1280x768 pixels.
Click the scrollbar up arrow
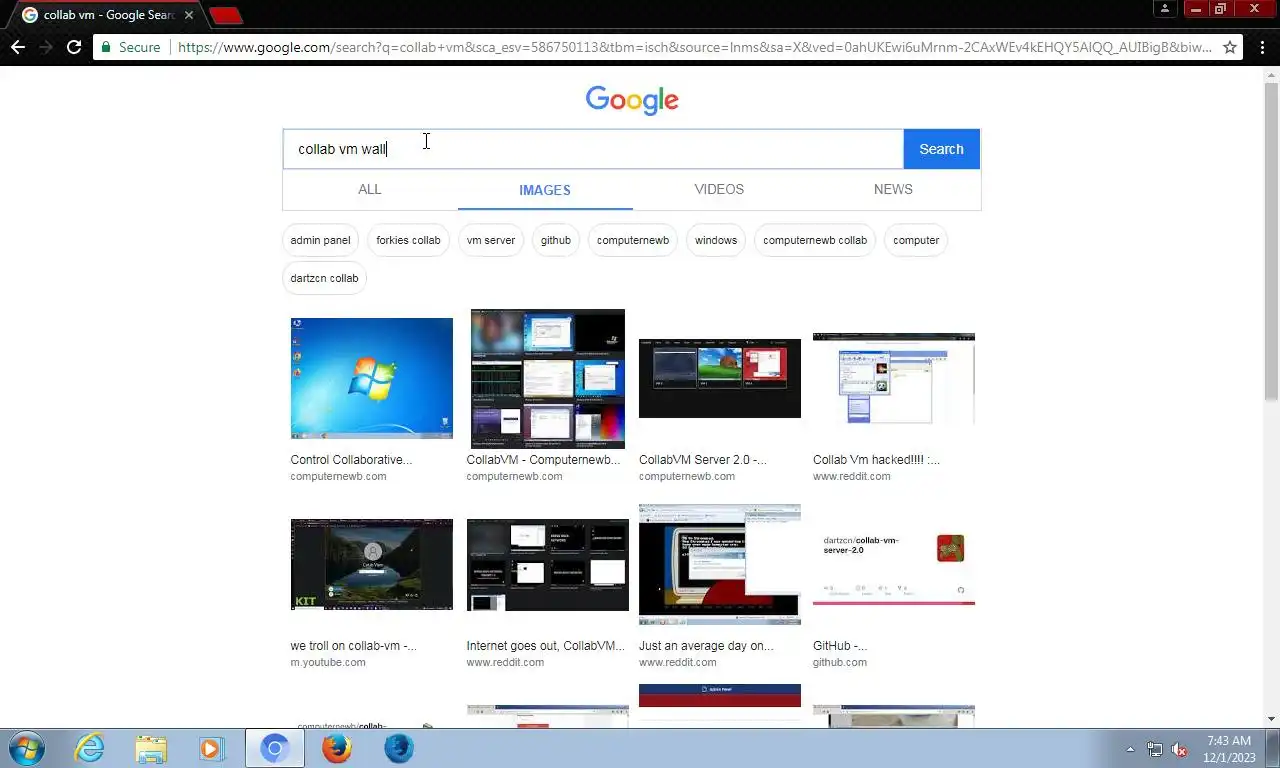(1271, 74)
